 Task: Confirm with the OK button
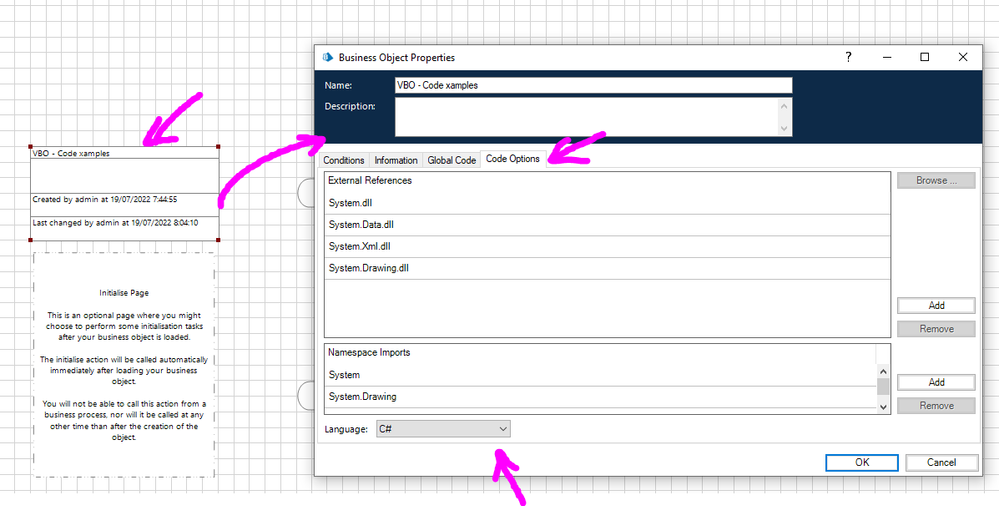[x=862, y=463]
